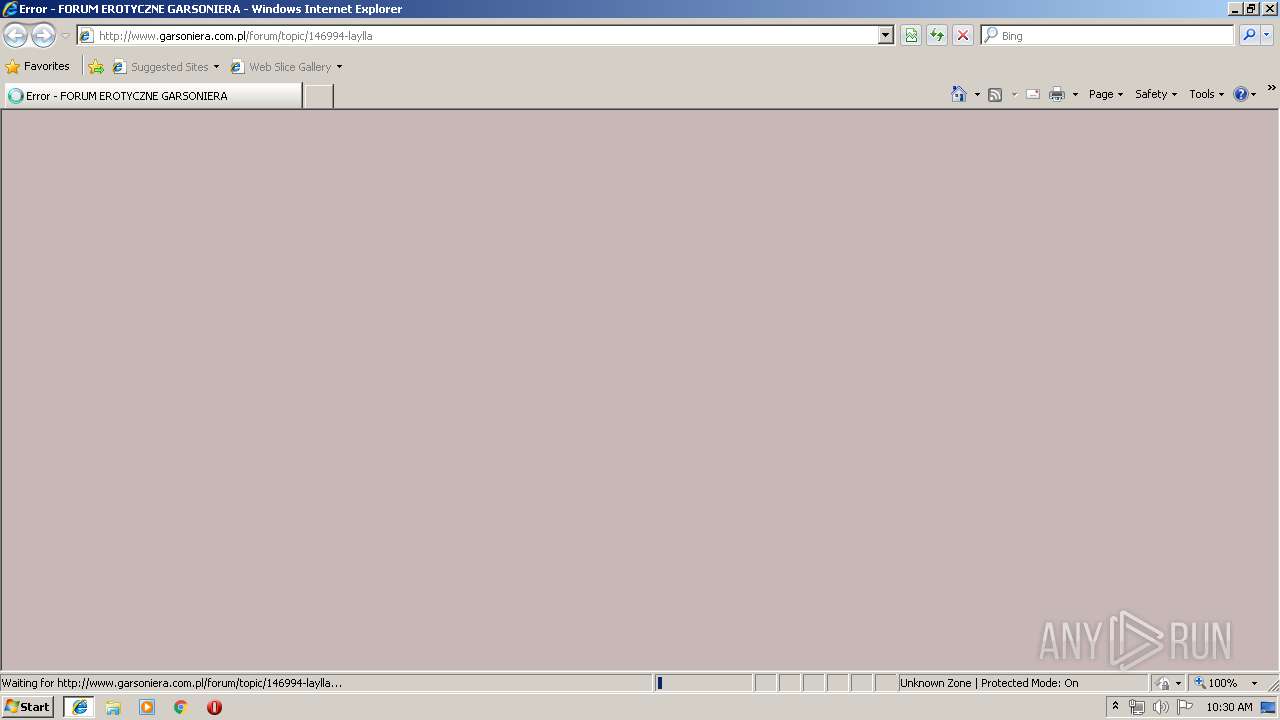Open the Page menu
Screen dimensions: 1280x720
[1106, 94]
